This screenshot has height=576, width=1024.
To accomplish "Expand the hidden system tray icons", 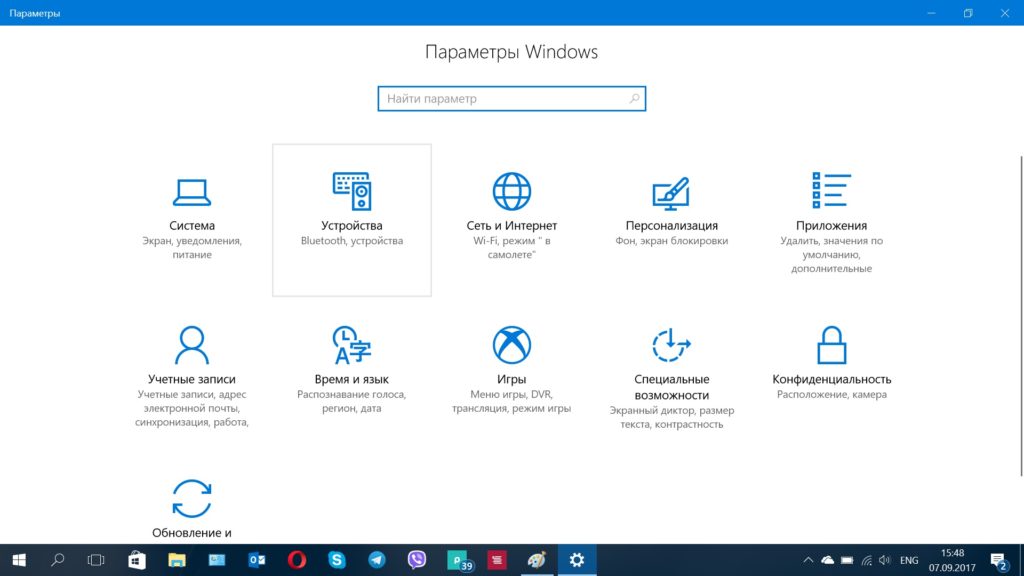I will pos(808,560).
